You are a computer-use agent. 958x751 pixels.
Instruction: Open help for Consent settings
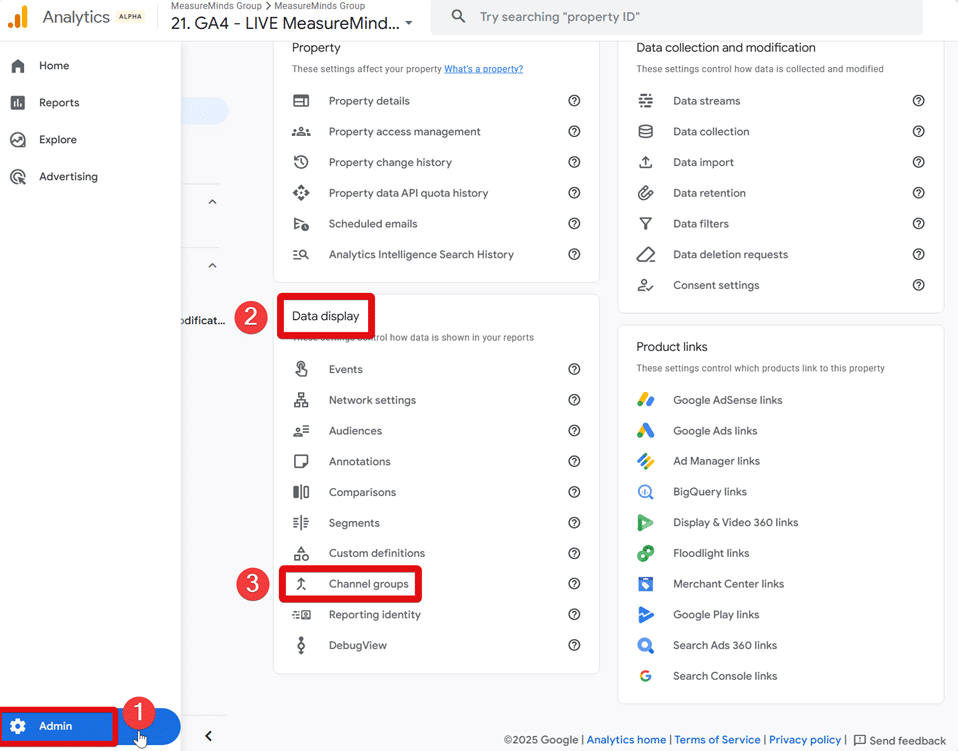pyautogui.click(x=918, y=285)
